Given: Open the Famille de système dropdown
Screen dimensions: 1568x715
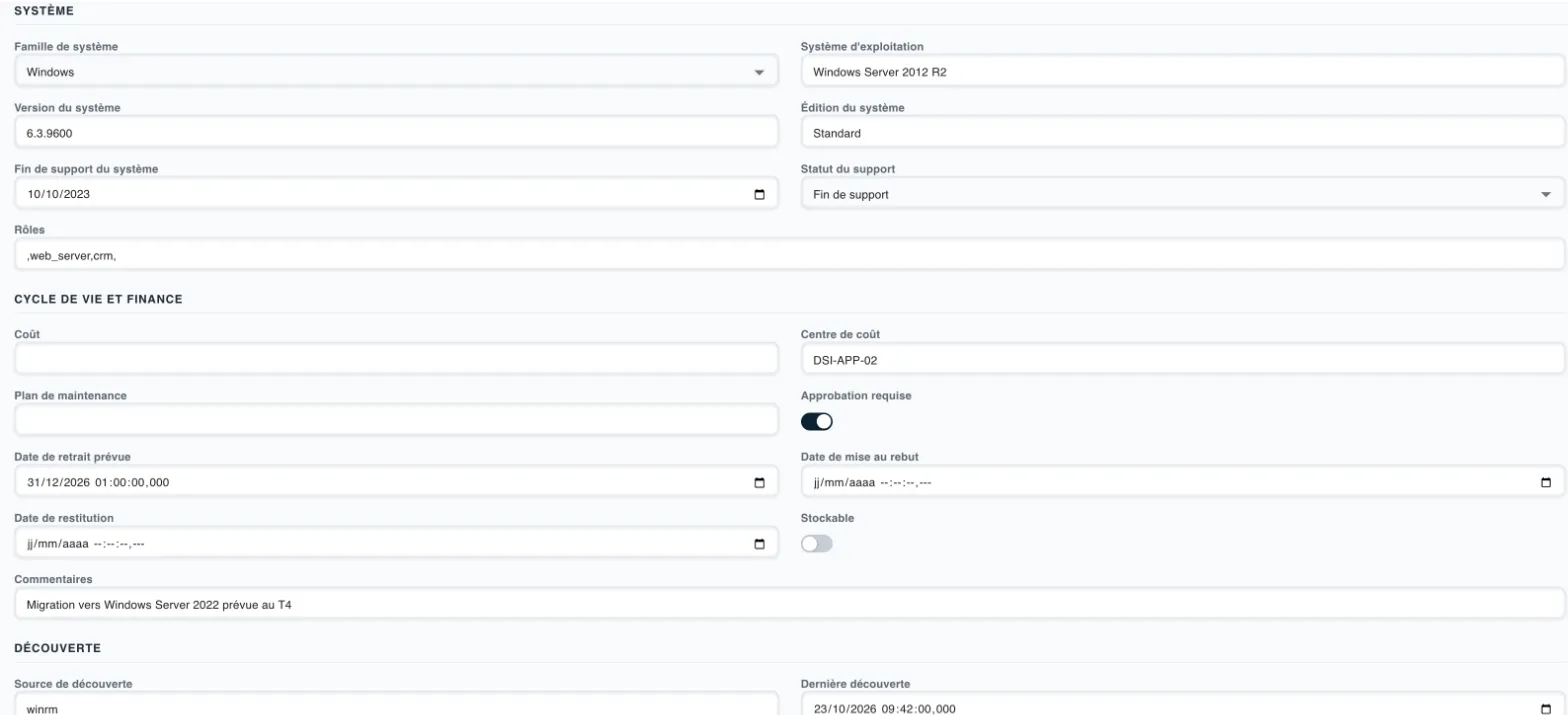Looking at the screenshot, I should pos(396,72).
